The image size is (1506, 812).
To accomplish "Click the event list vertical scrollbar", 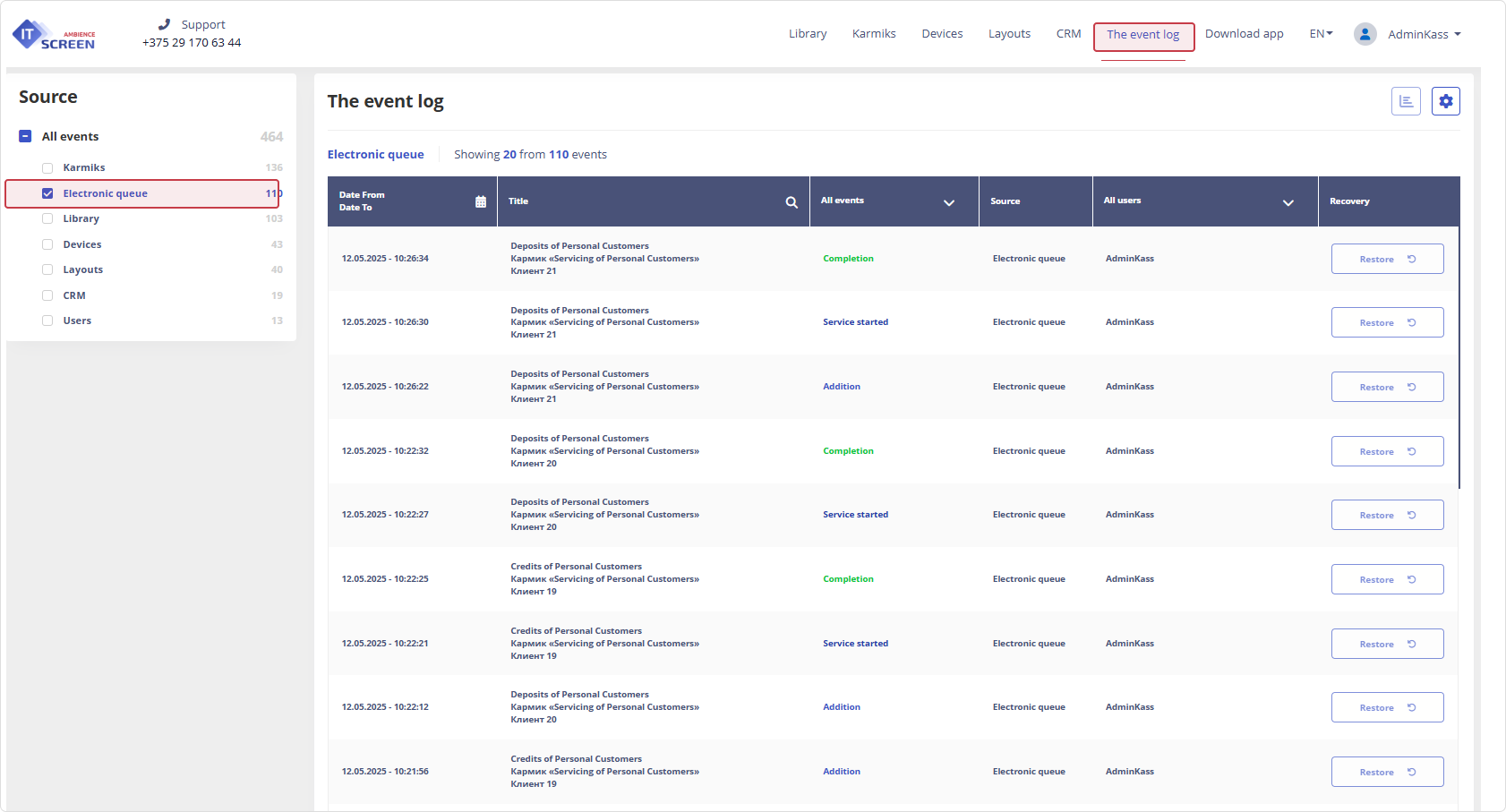I will [x=1459, y=358].
